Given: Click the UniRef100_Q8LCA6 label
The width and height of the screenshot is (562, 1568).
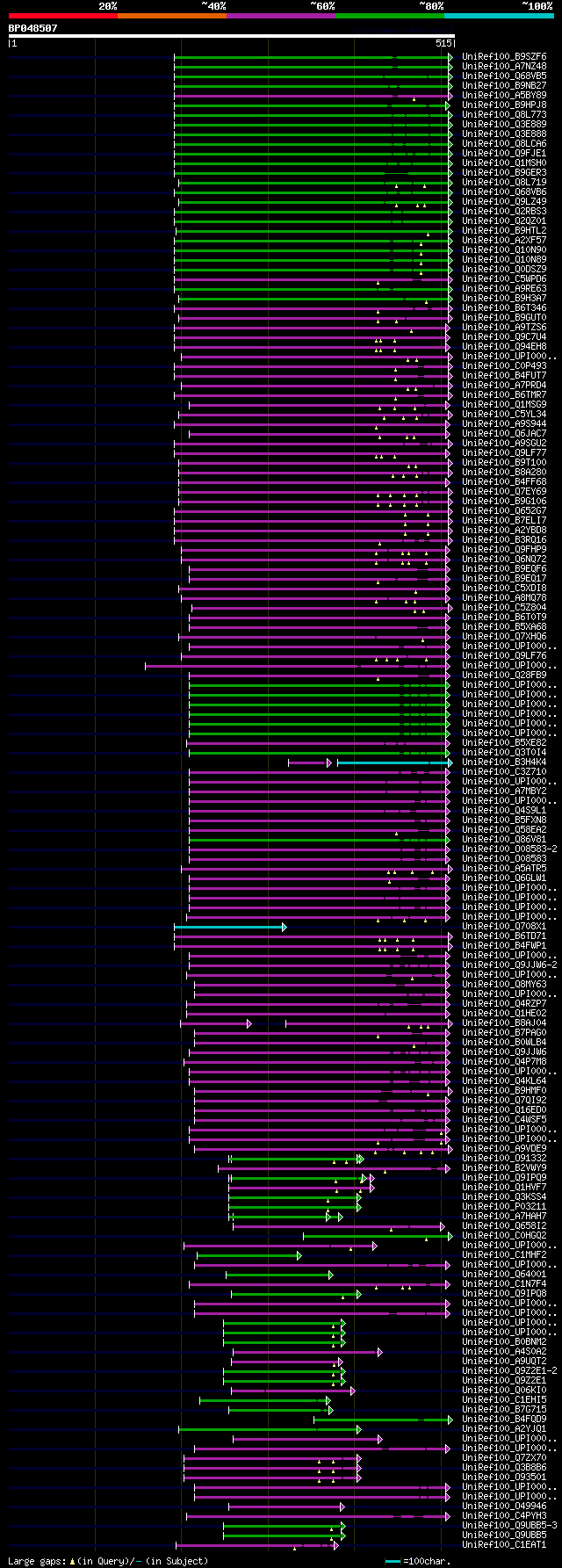Looking at the screenshot, I should pos(504,144).
